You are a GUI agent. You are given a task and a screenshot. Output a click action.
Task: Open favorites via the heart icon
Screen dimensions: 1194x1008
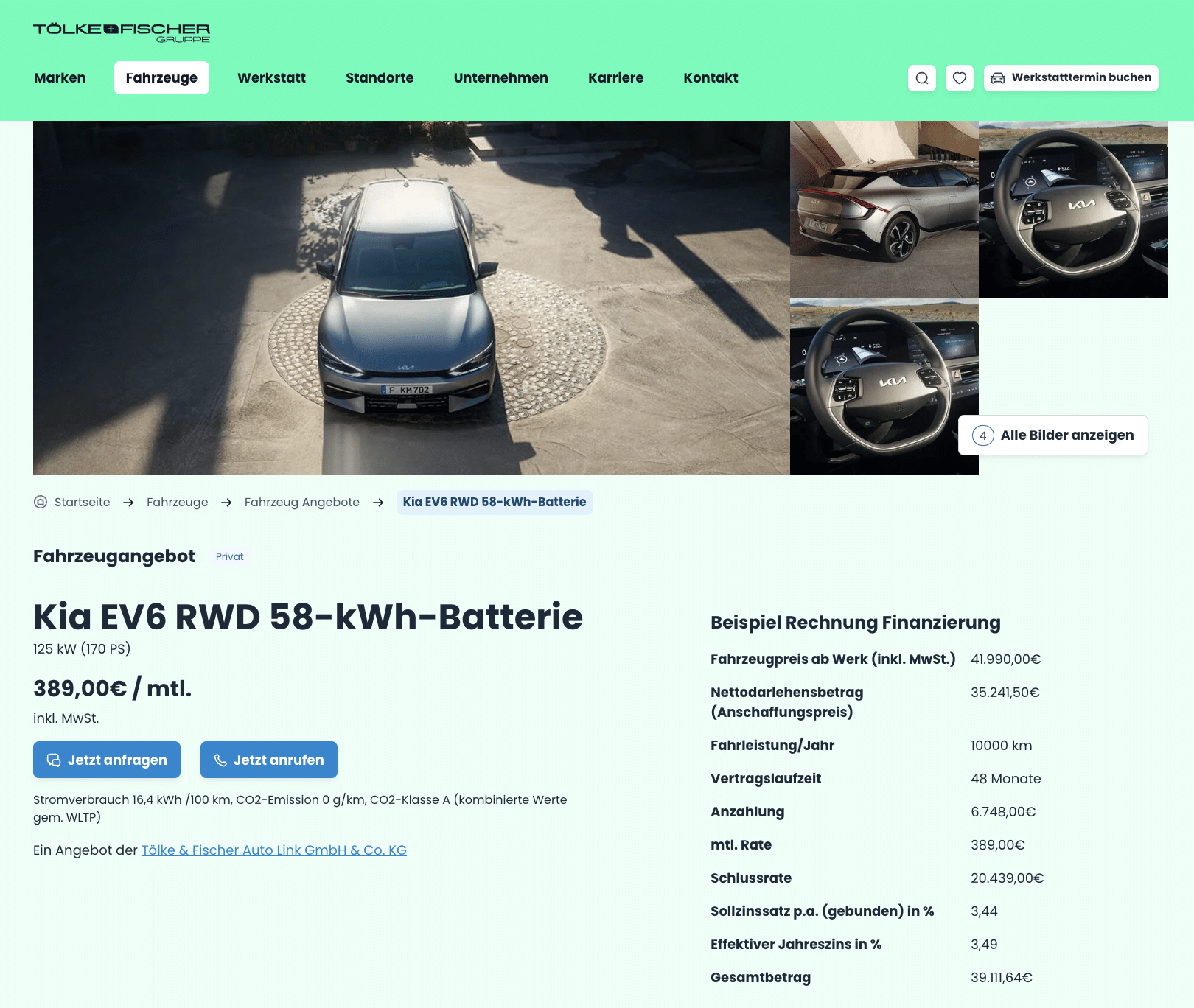(960, 78)
